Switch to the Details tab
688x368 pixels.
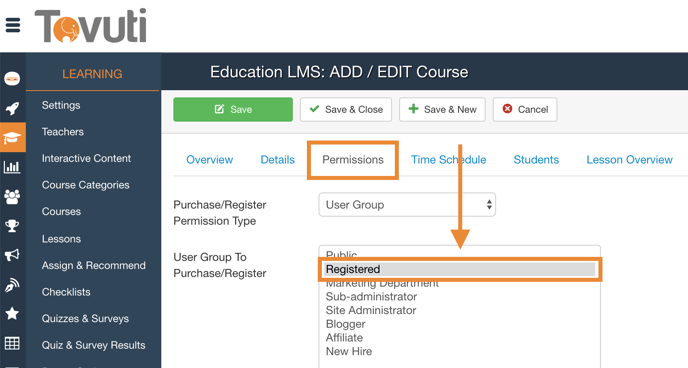(x=277, y=160)
